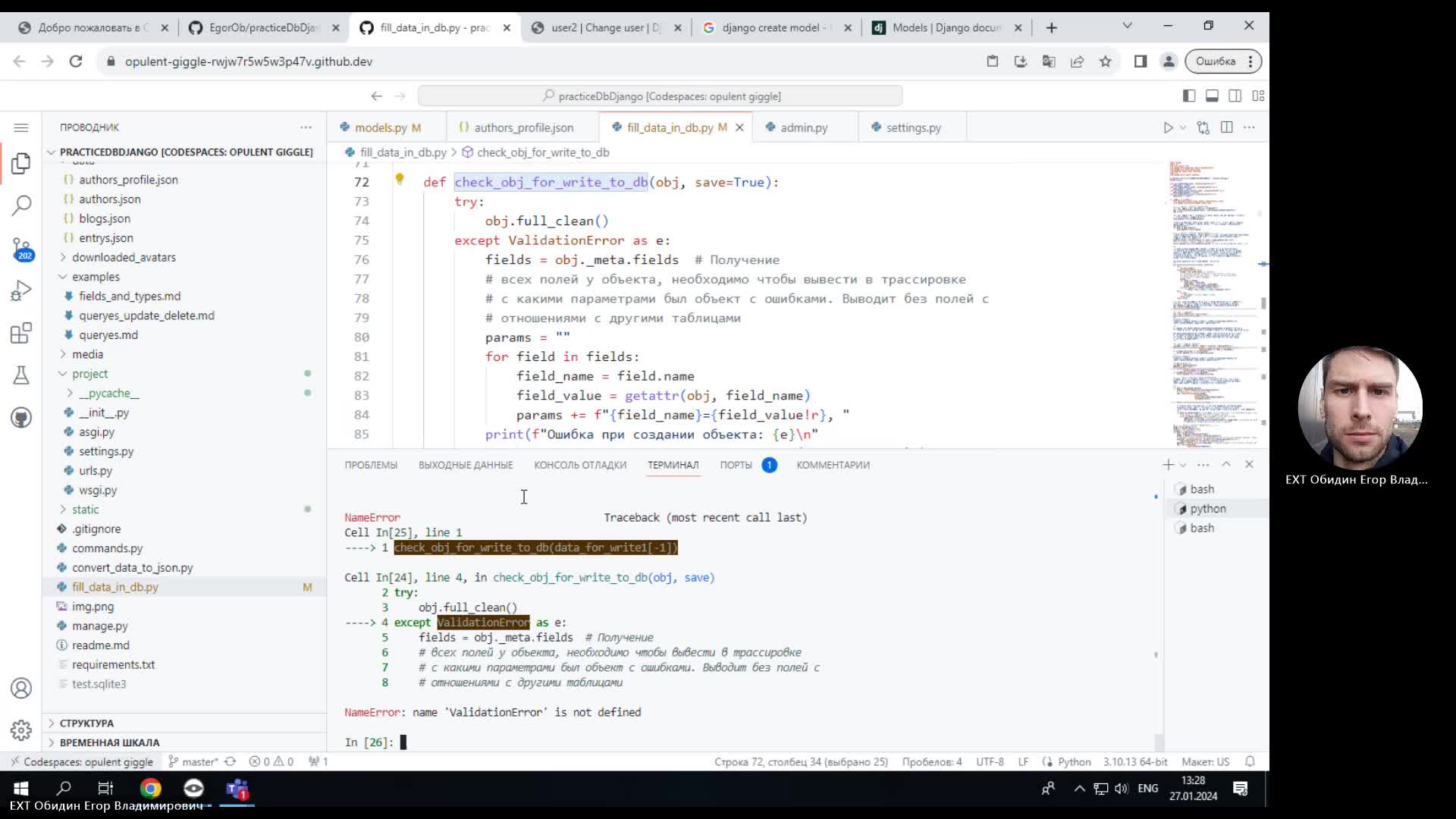Select the python terminal instance
The width and height of the screenshot is (1456, 819).
pos(1207,509)
